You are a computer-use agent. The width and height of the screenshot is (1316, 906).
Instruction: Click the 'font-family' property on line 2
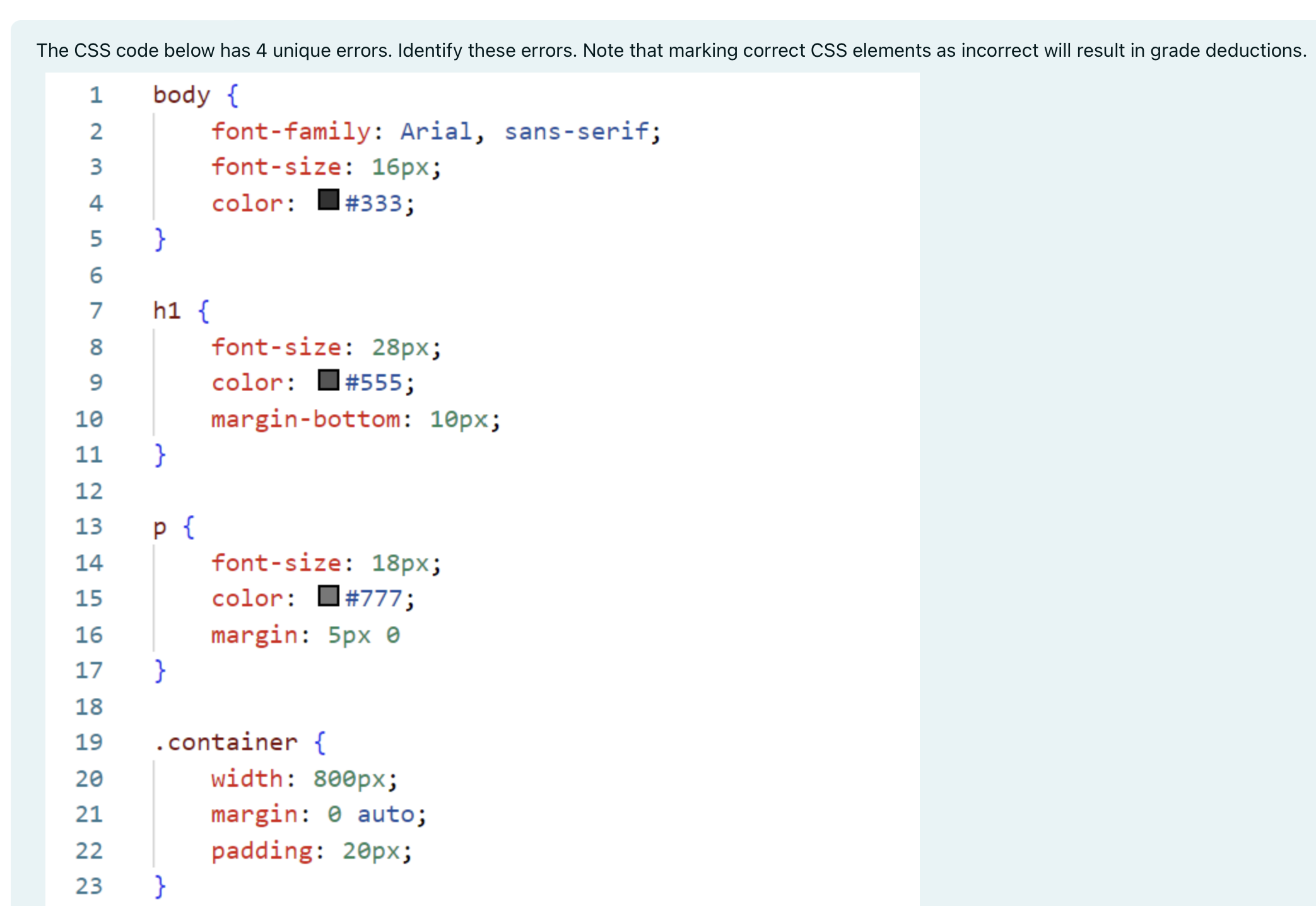point(291,132)
